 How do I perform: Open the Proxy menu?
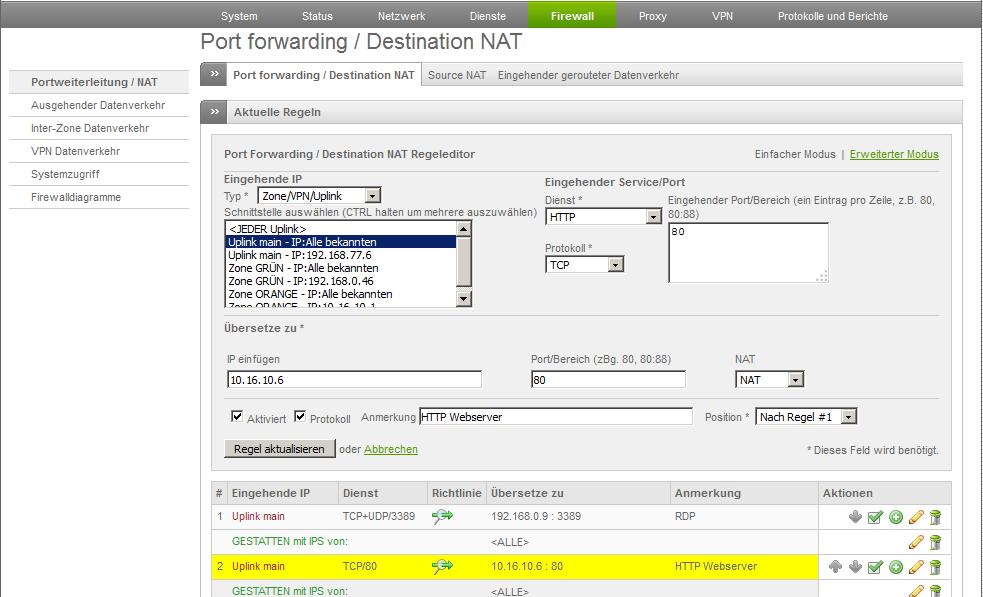(x=653, y=16)
